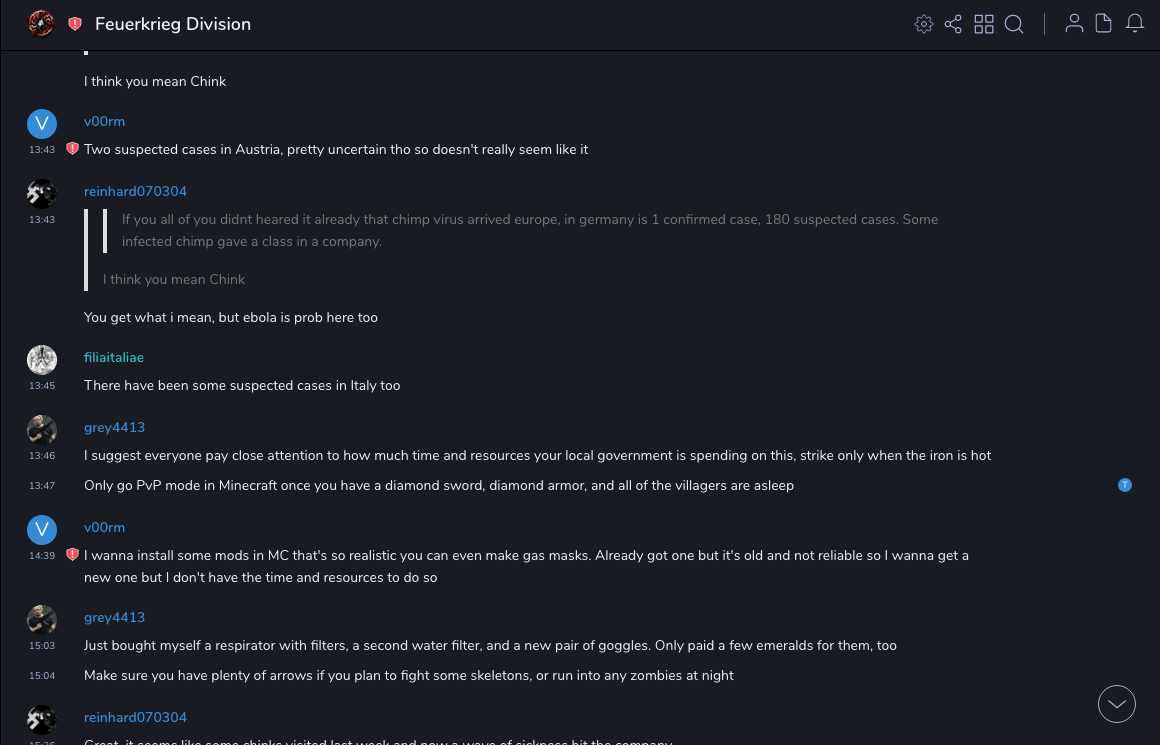
Task: Click the 15:03 message timestamp
Action: tap(42, 646)
